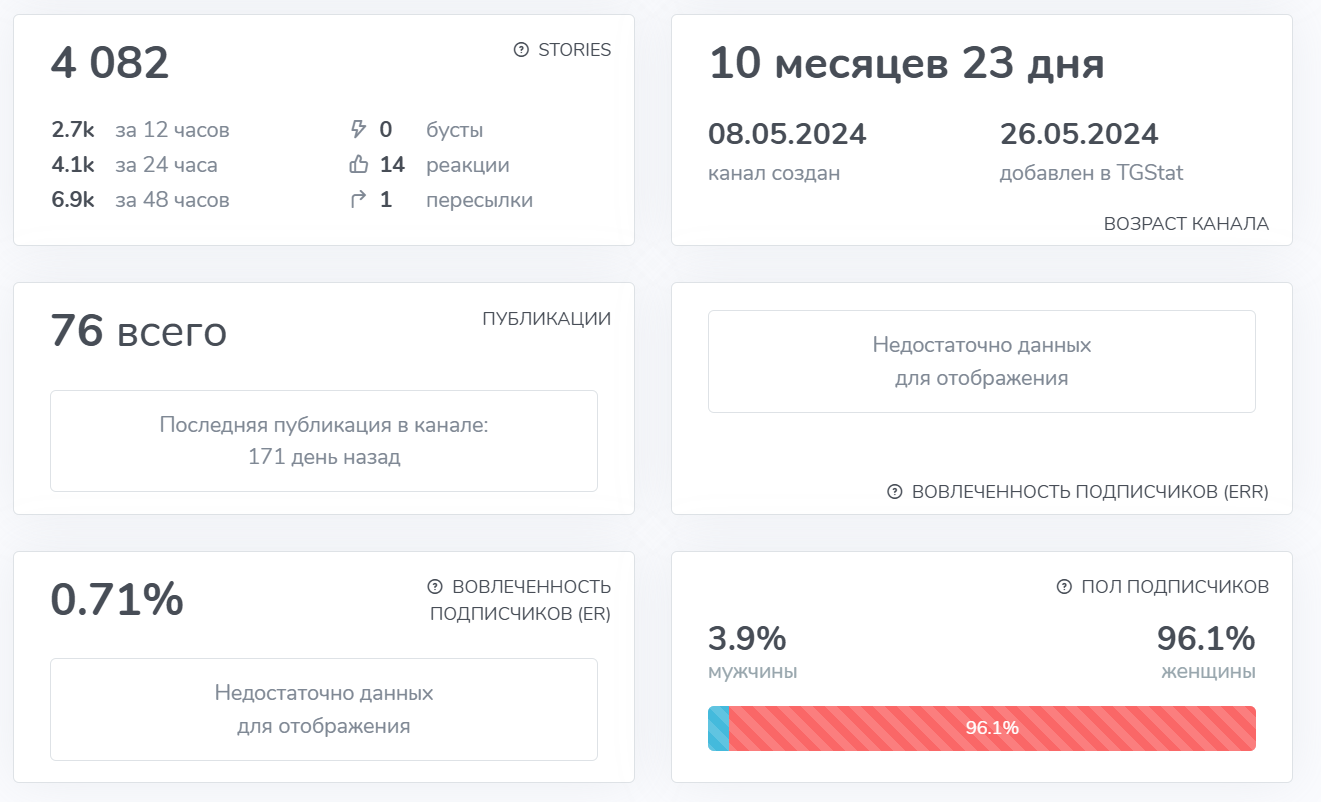Screen dimensions: 1321x802
Task: Click the 76 всего publications total
Action: 139,332
